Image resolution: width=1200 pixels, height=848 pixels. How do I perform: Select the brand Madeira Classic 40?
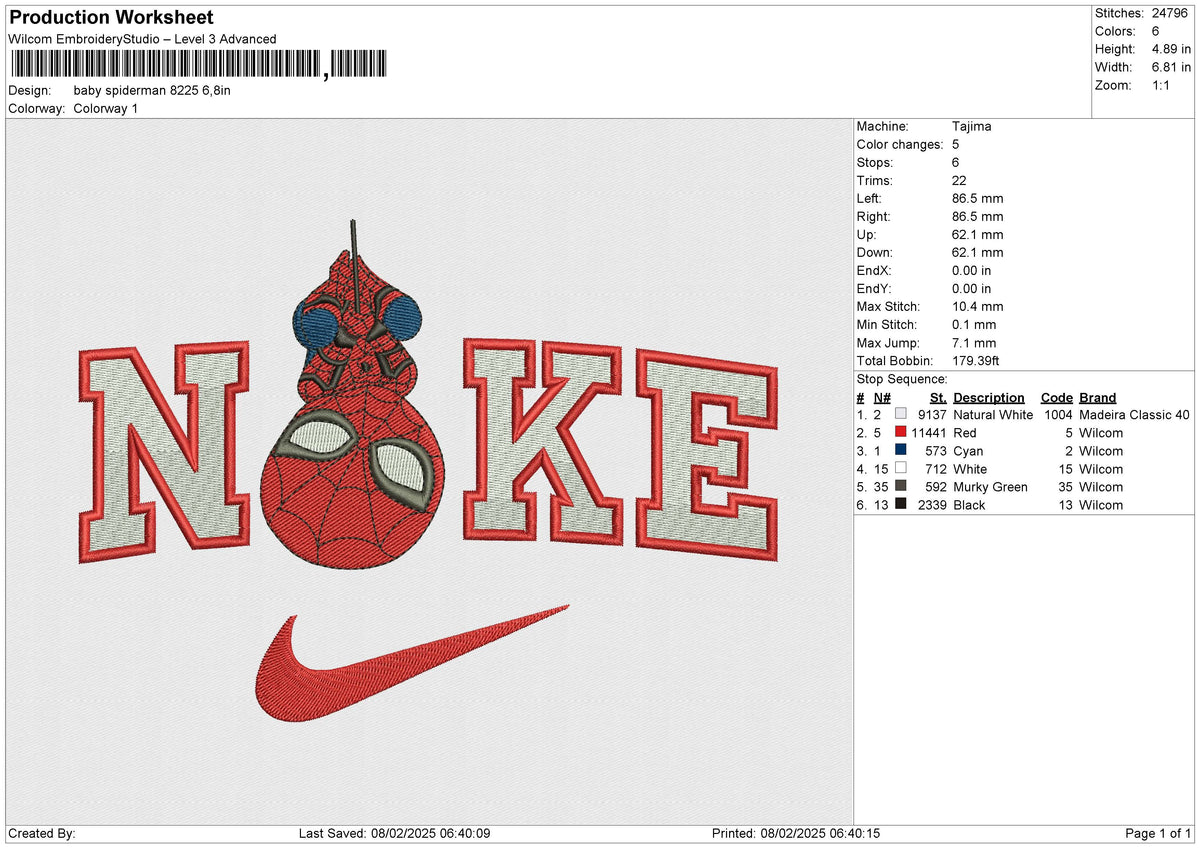1135,415
